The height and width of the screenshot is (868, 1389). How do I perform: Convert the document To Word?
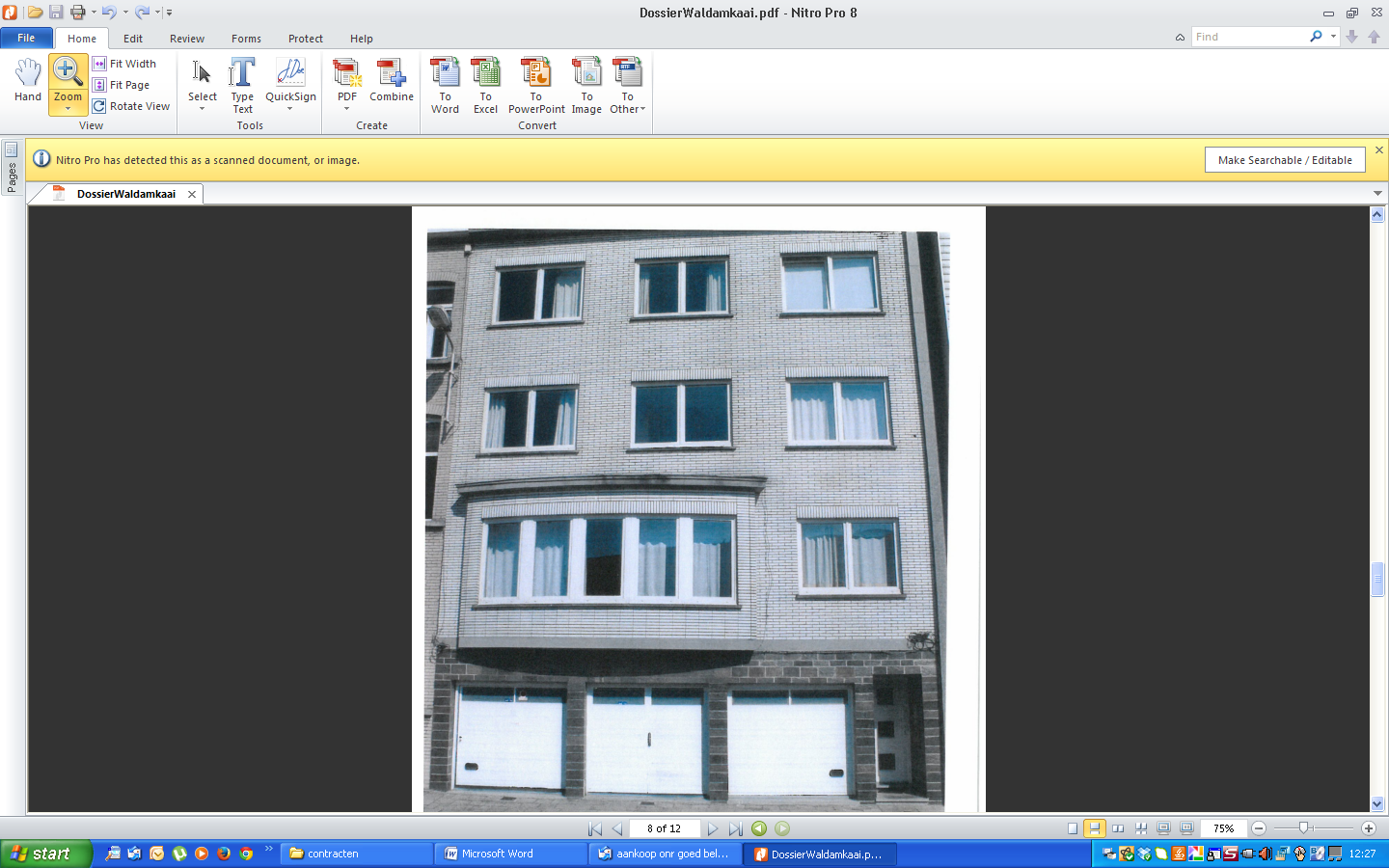pos(445,85)
